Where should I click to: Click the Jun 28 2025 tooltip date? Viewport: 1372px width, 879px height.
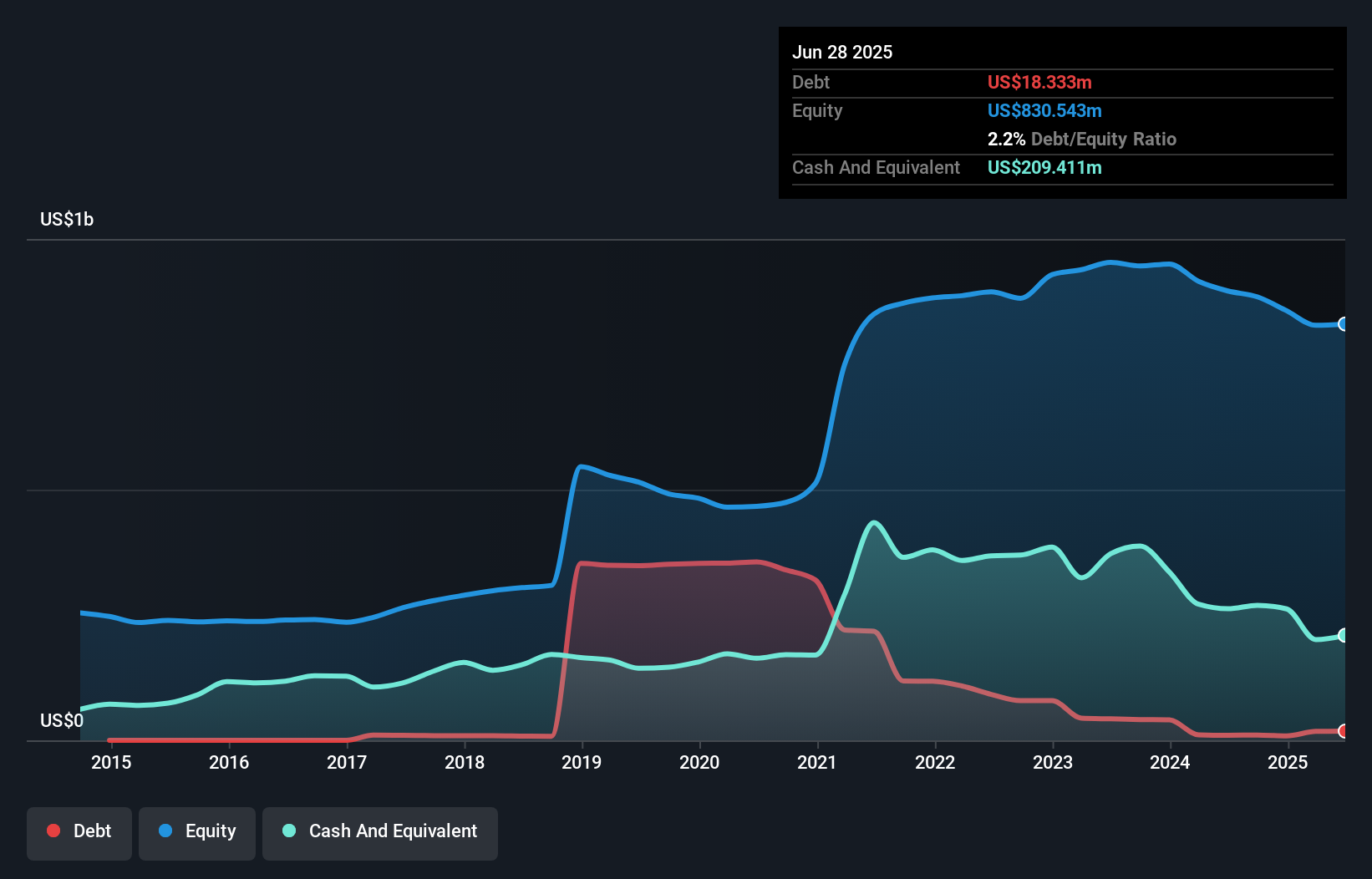pyautogui.click(x=842, y=52)
